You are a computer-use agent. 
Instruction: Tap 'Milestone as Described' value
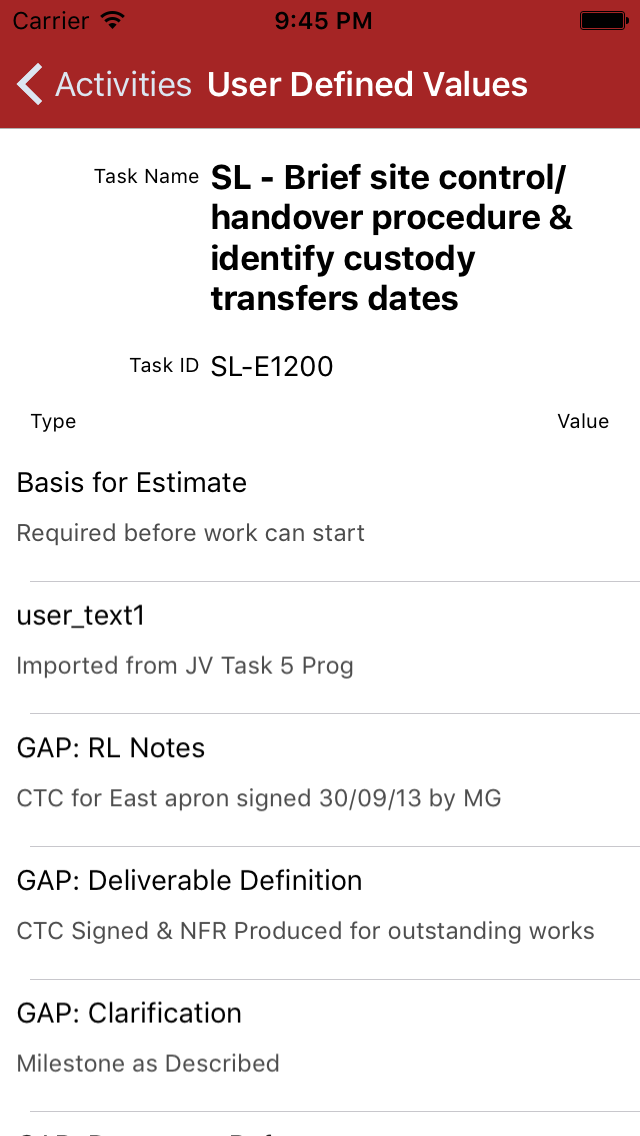[x=148, y=1063]
